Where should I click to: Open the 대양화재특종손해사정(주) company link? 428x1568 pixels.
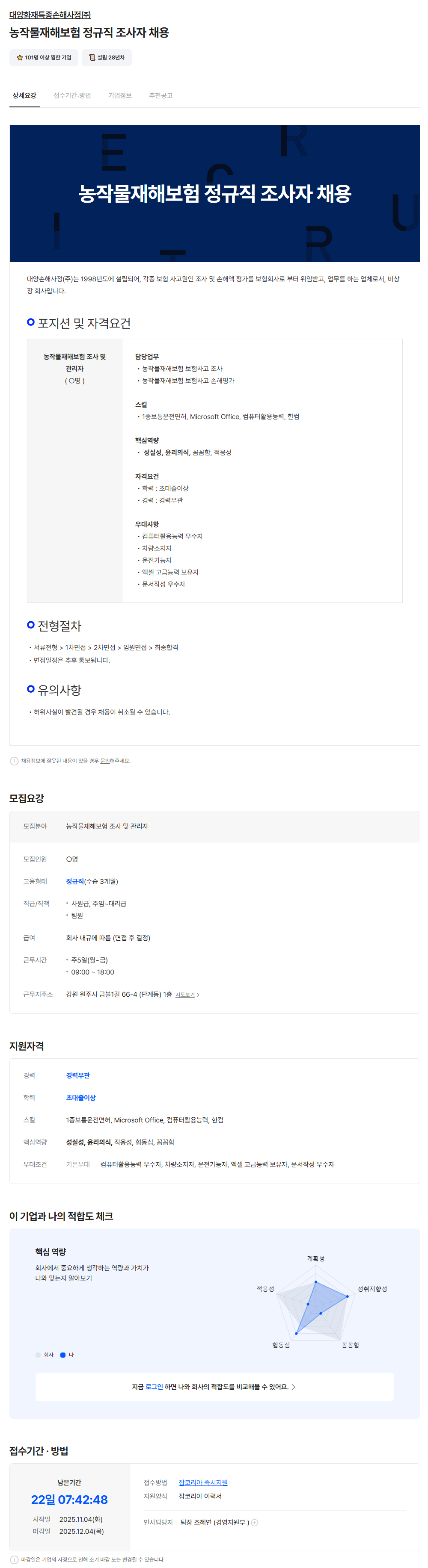tap(50, 15)
